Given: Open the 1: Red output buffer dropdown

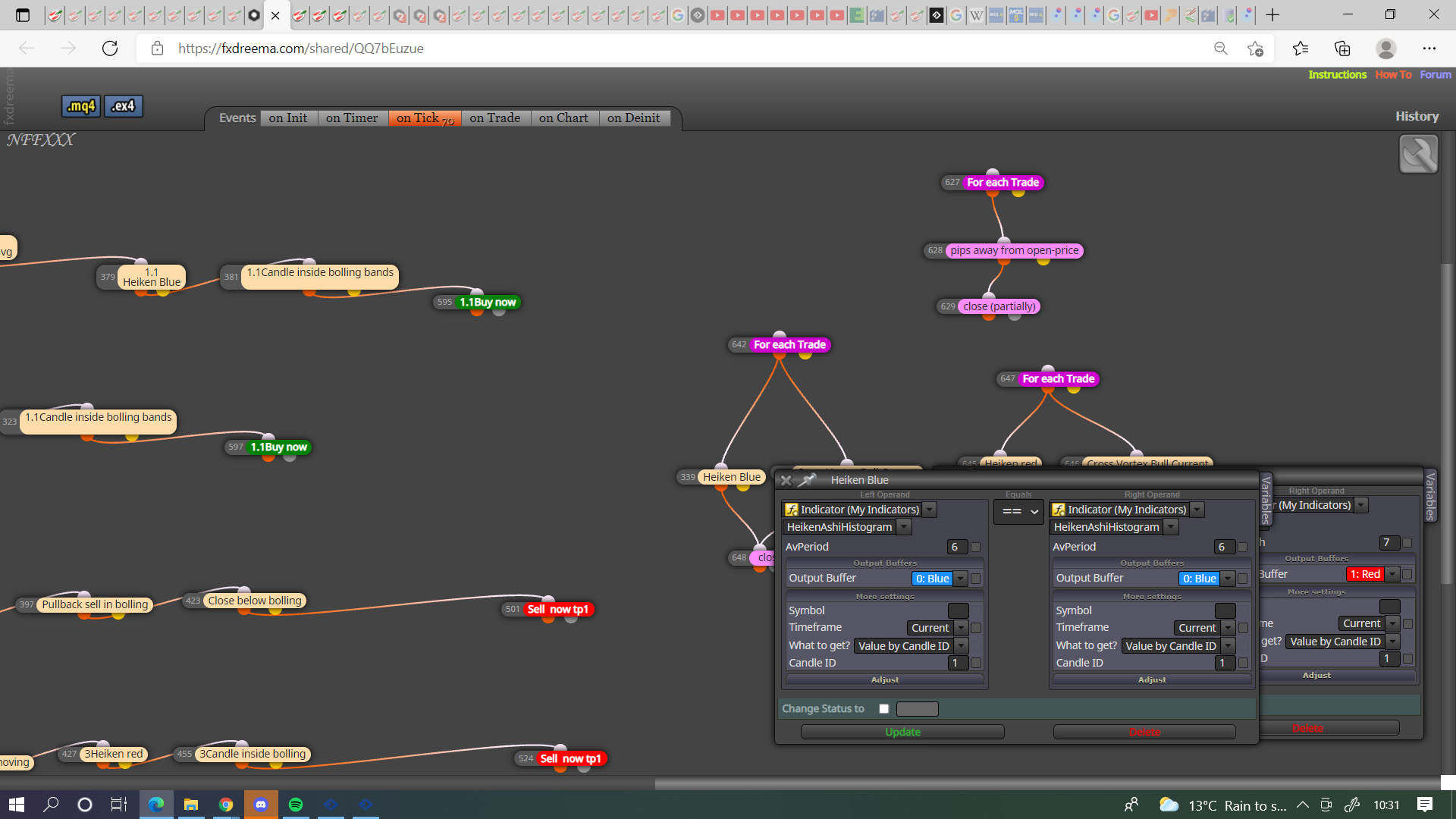Looking at the screenshot, I should 1392,574.
